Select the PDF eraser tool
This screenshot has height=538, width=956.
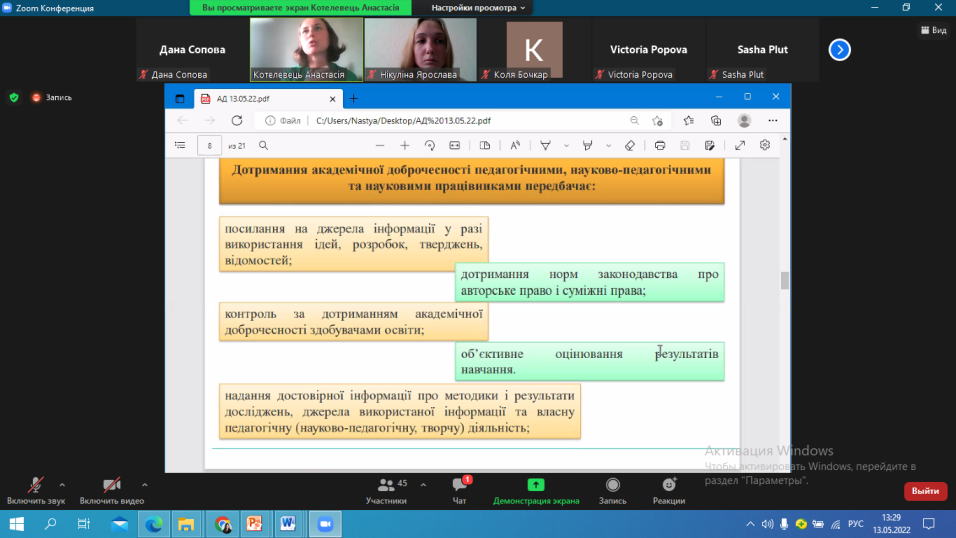click(630, 145)
